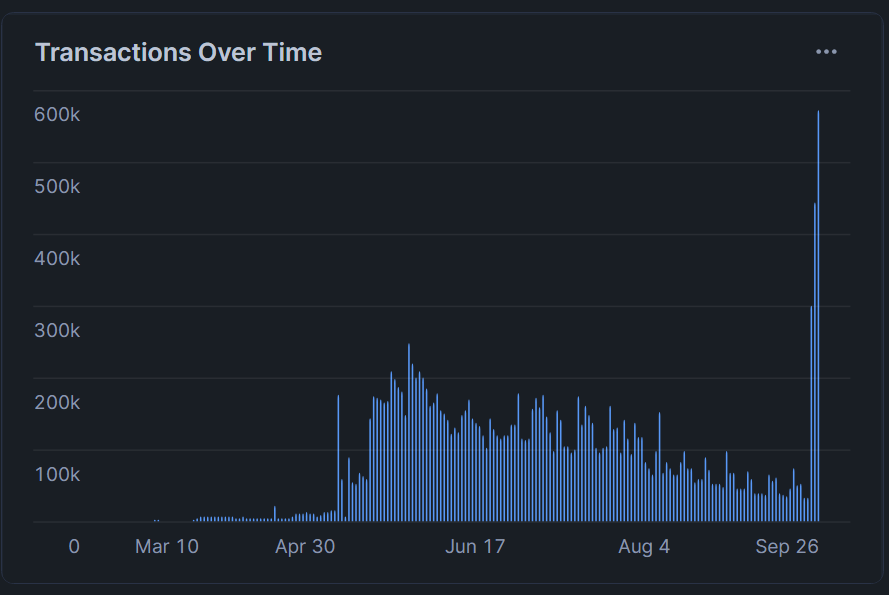Select the 200k y-axis label
Viewport: 889px width, 595px height.
[x=57, y=403]
